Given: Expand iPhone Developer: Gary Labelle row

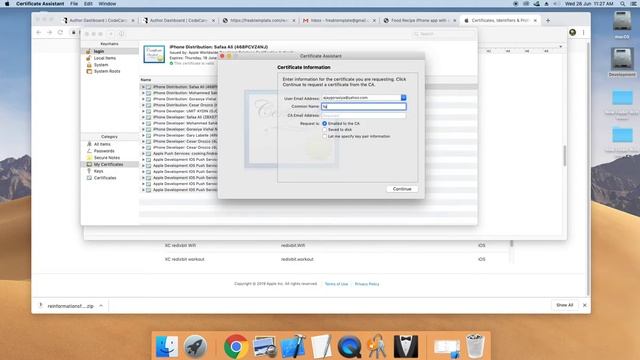Looking at the screenshot, I should tap(143, 135).
